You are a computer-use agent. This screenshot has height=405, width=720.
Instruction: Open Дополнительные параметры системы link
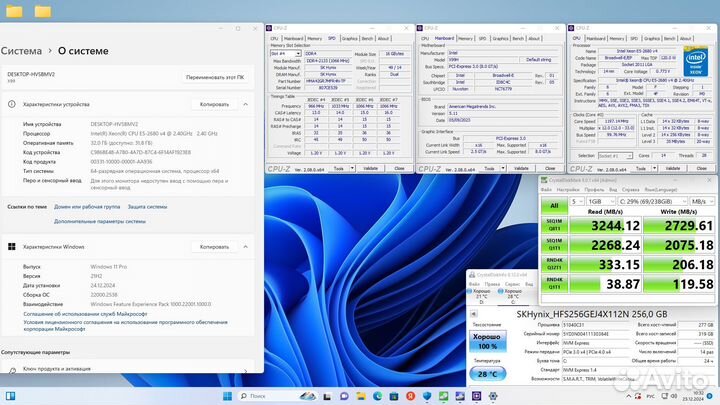tap(100, 221)
